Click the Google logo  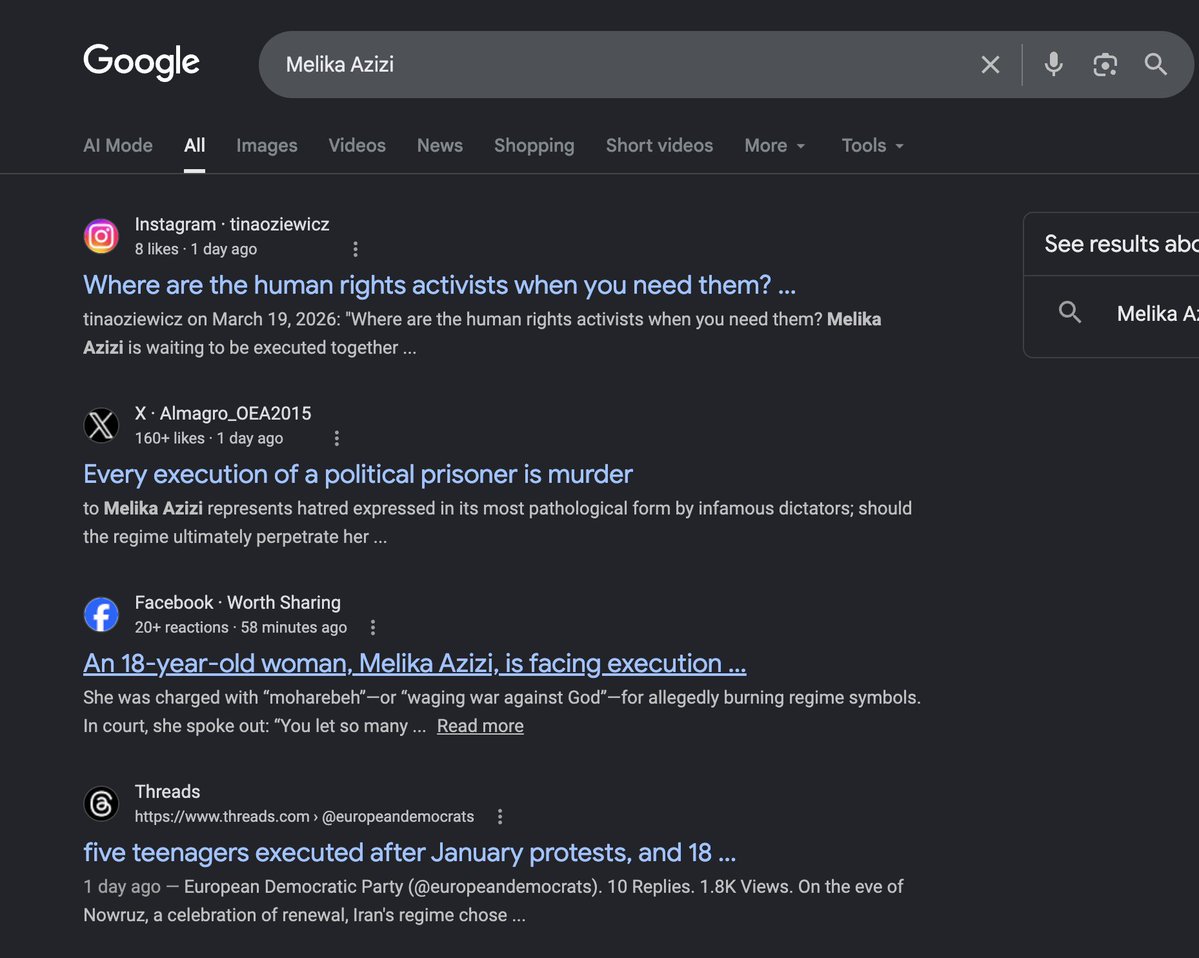(x=141, y=62)
